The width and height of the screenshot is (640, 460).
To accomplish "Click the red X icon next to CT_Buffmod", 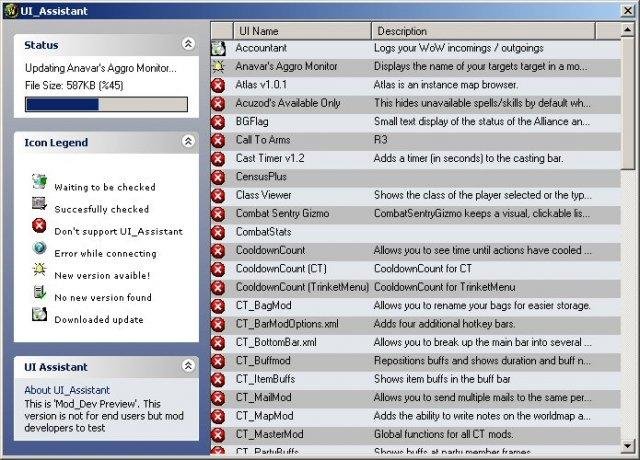I will coord(218,361).
